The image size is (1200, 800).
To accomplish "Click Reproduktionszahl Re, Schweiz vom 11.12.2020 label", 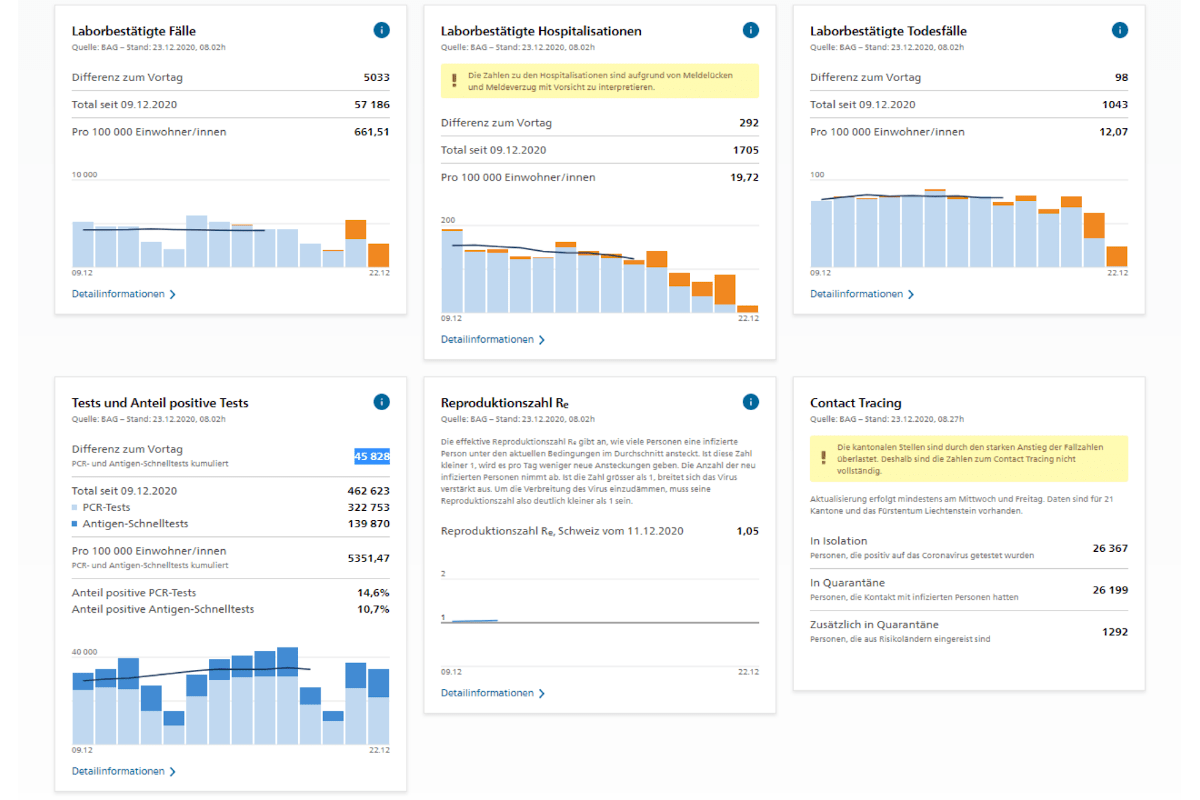I will (x=562, y=531).
